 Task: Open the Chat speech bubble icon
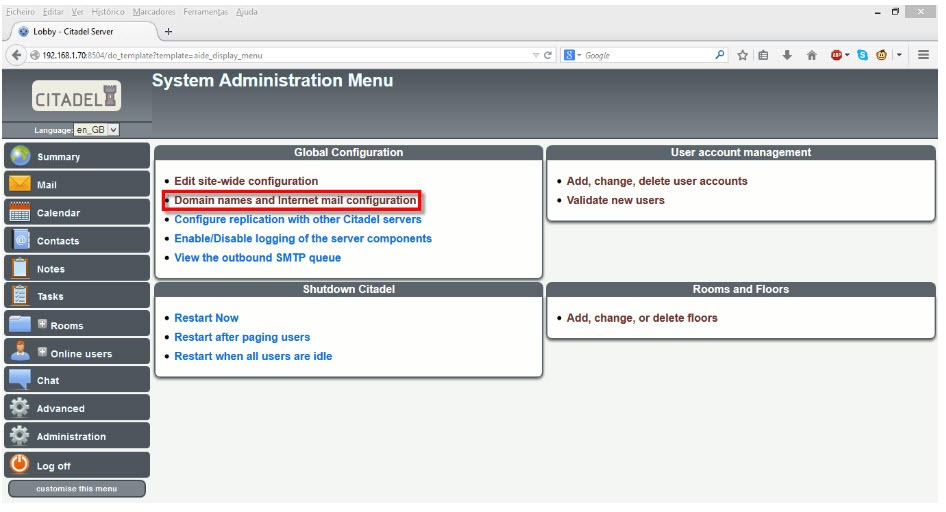tap(20, 380)
